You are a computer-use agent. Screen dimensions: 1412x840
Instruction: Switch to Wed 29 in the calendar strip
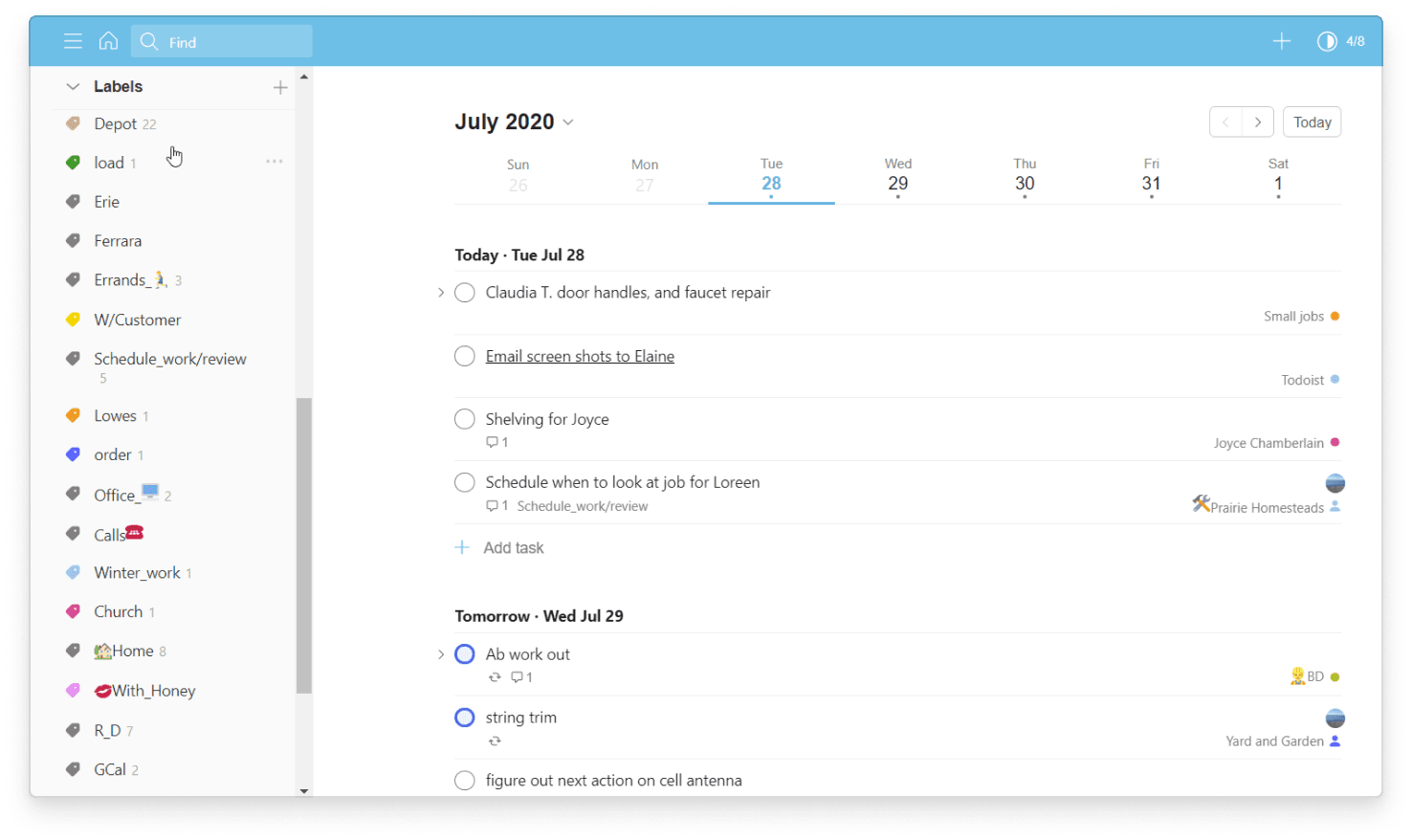[897, 175]
